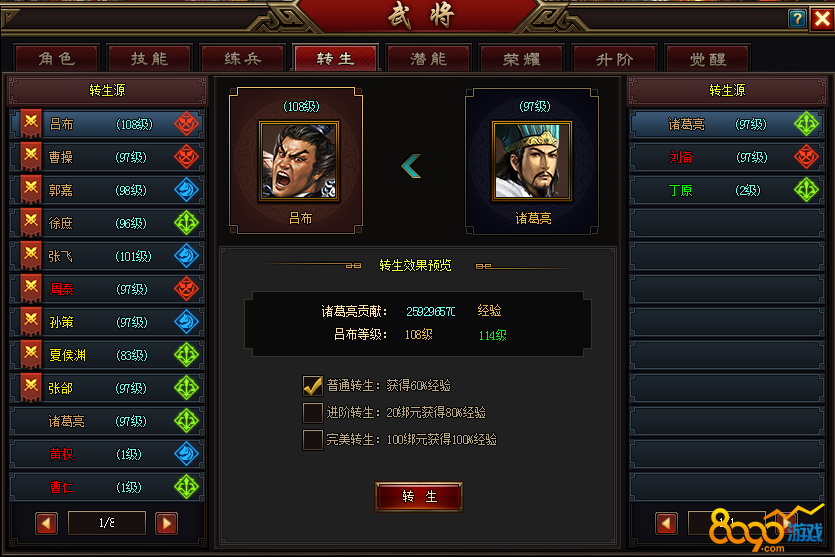The width and height of the screenshot is (835, 557).
Task: Click the cyan transfer arrow between portraits
Action: point(411,166)
